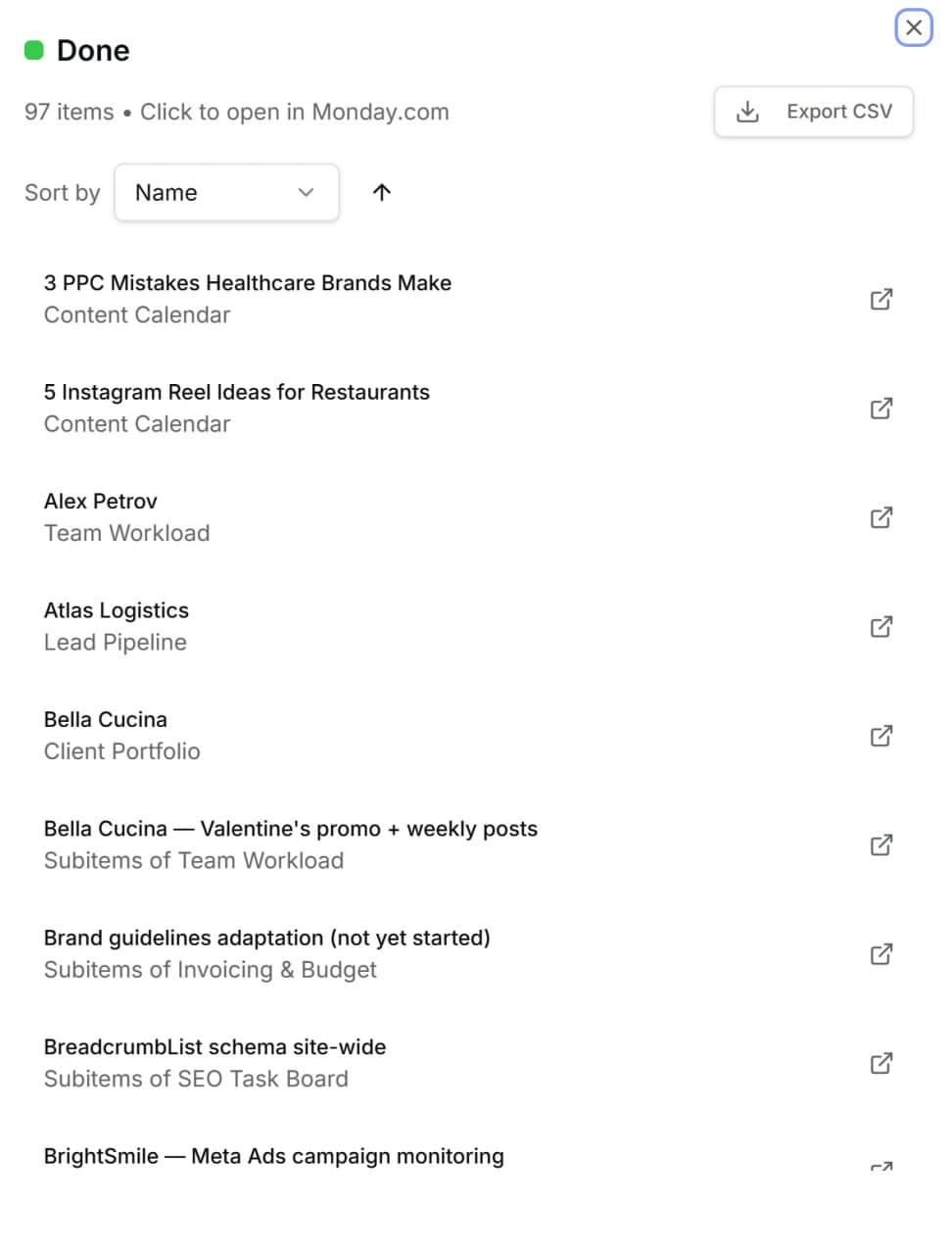Open "5 Instagram Reel Ideas for Restaurants" externally
Viewport: 952px width, 1254px height.
881,409
